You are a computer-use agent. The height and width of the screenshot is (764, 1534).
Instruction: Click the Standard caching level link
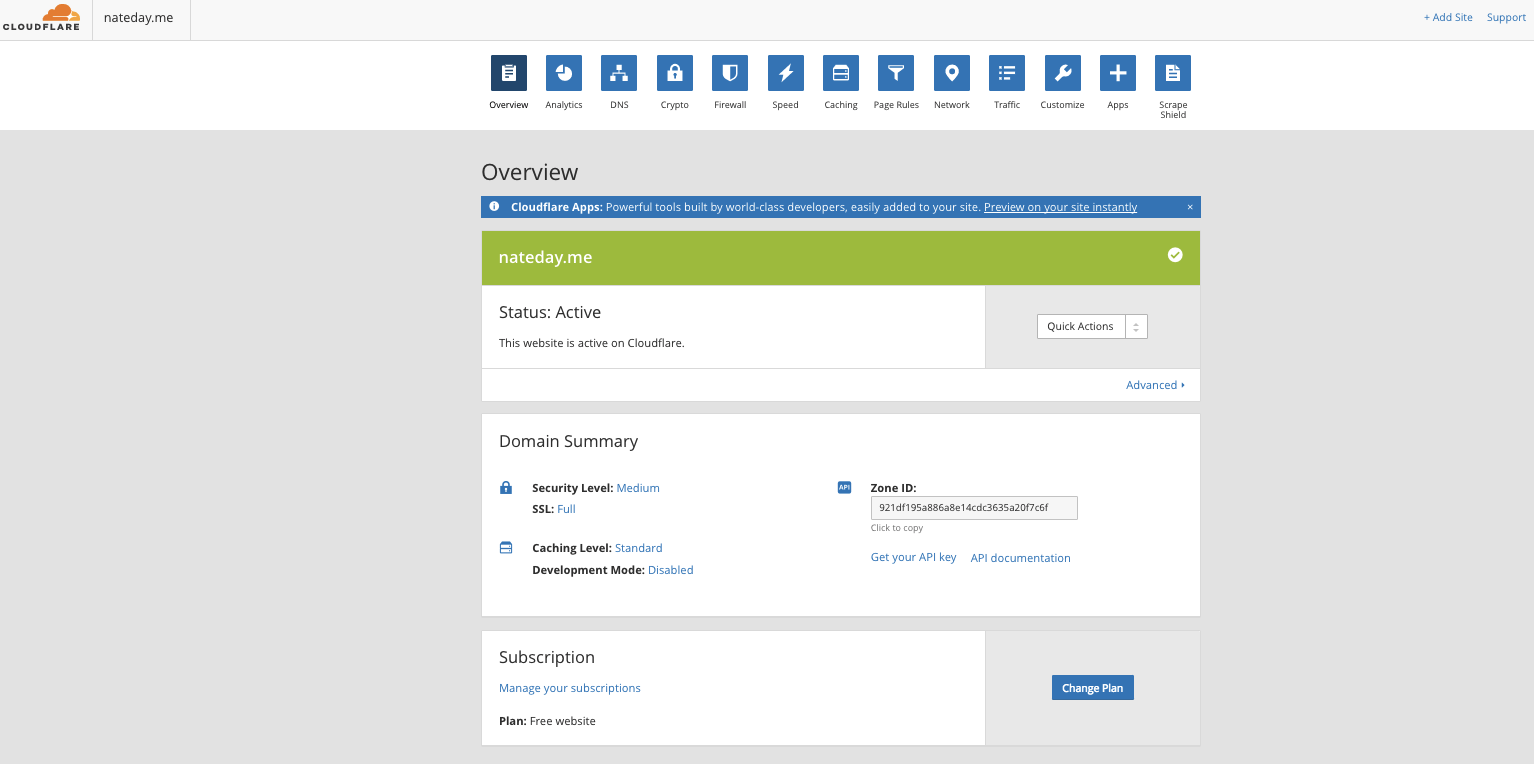639,548
